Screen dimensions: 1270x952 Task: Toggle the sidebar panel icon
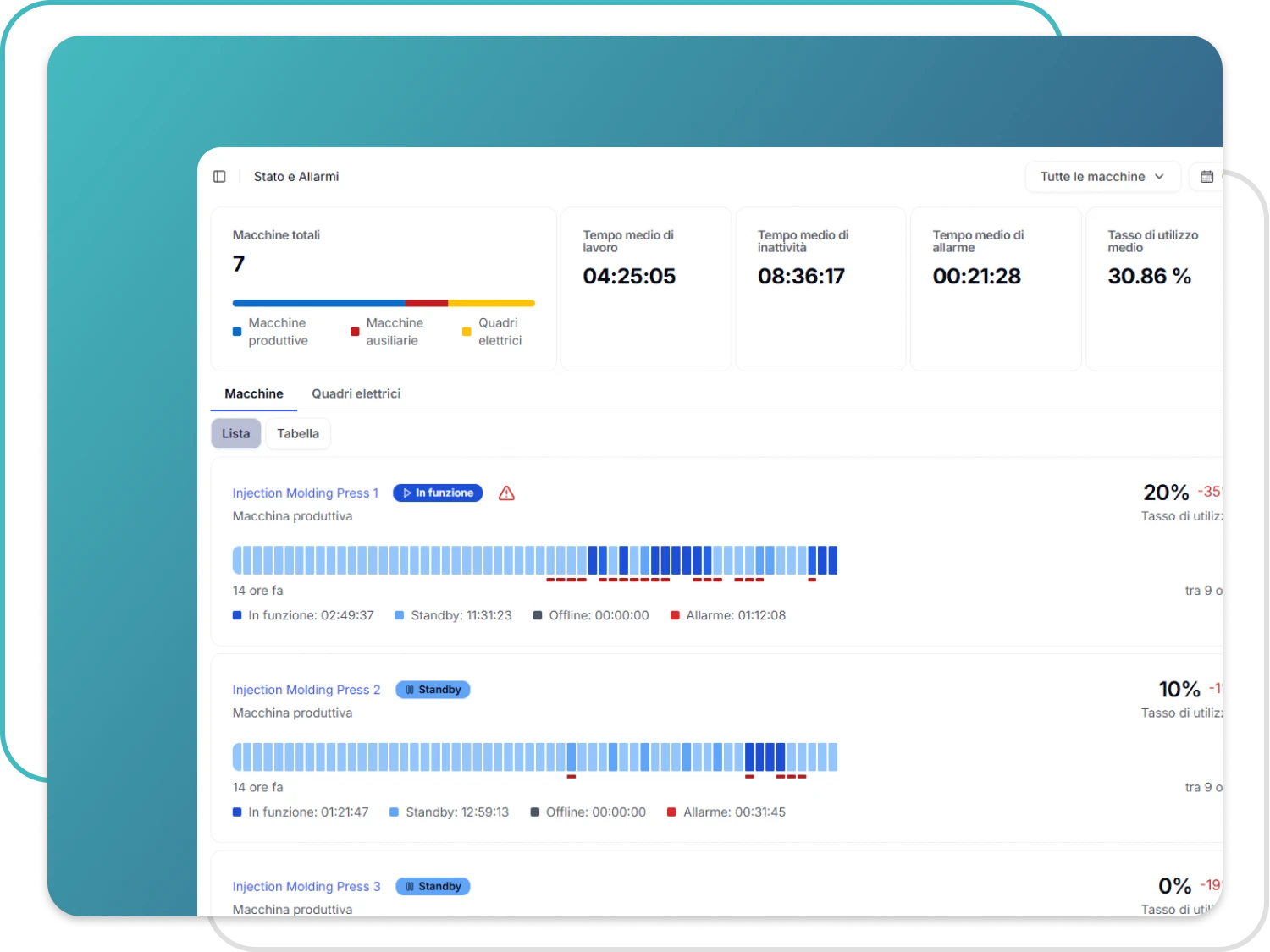point(219,177)
